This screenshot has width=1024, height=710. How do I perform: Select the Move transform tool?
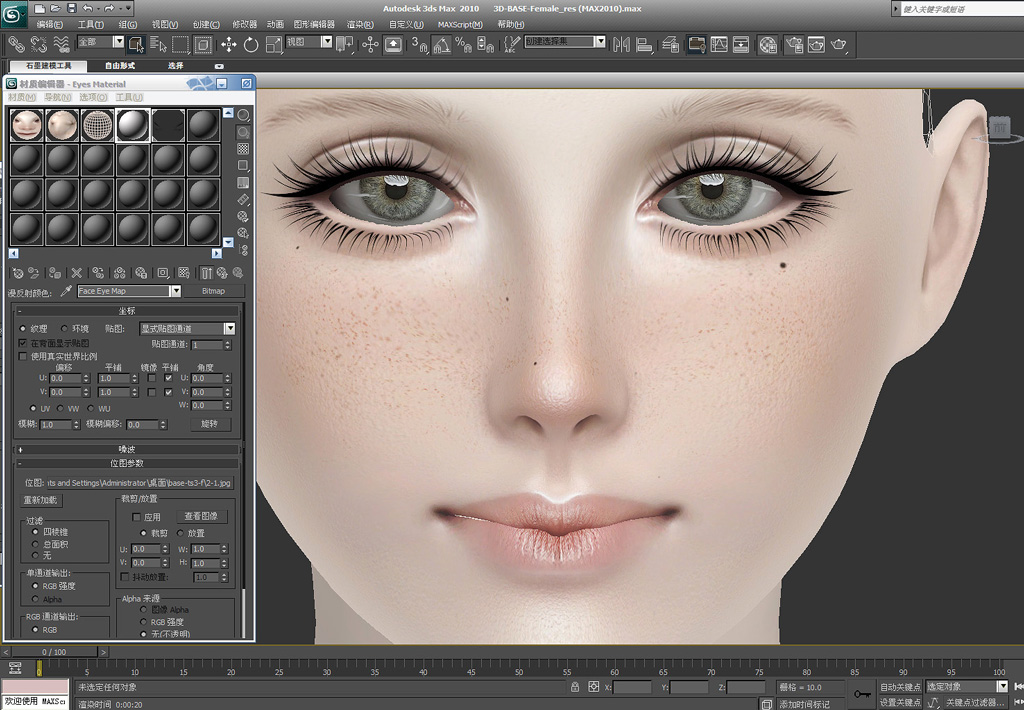coord(228,44)
